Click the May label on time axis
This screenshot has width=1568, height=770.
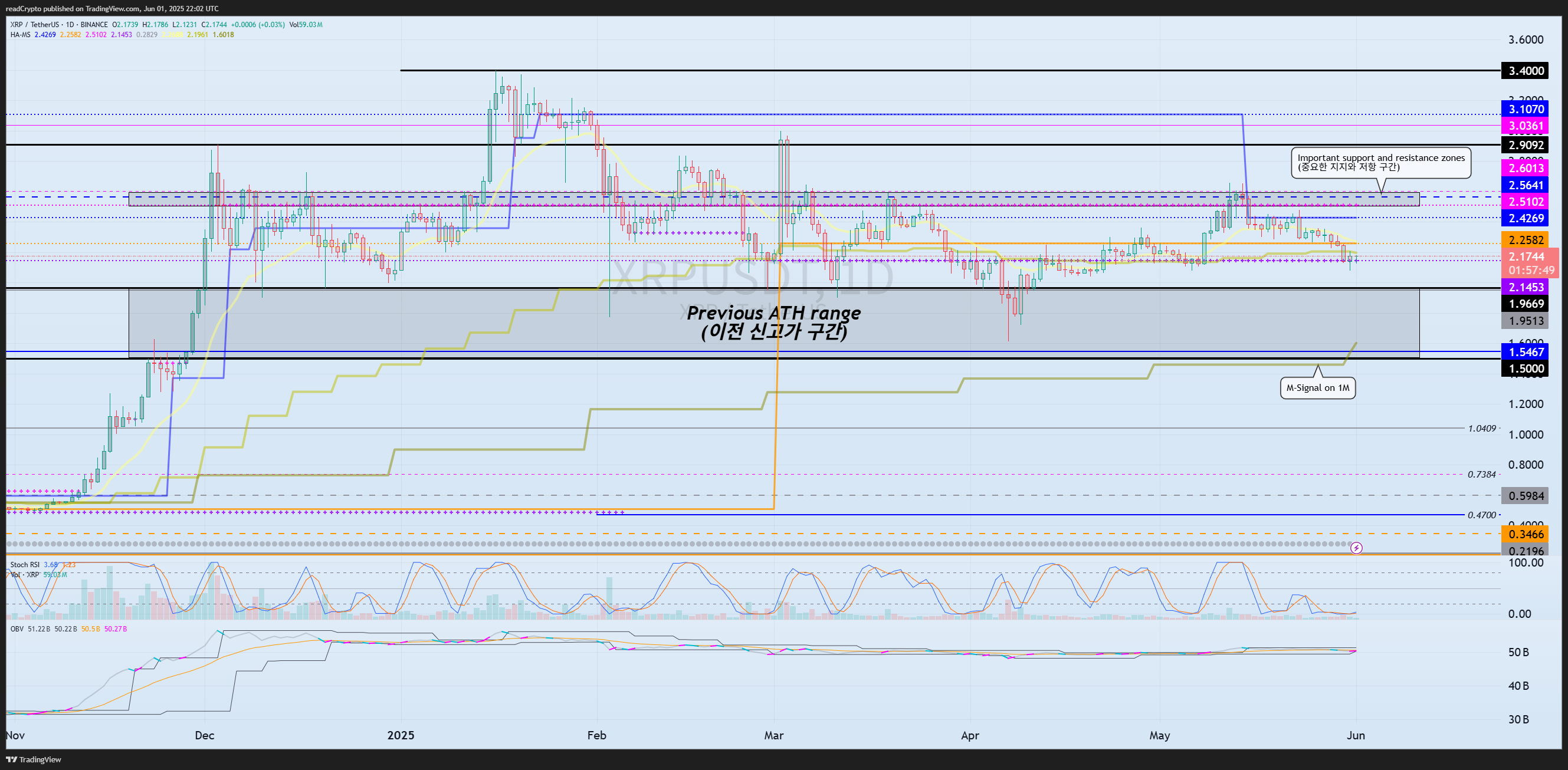[1160, 735]
